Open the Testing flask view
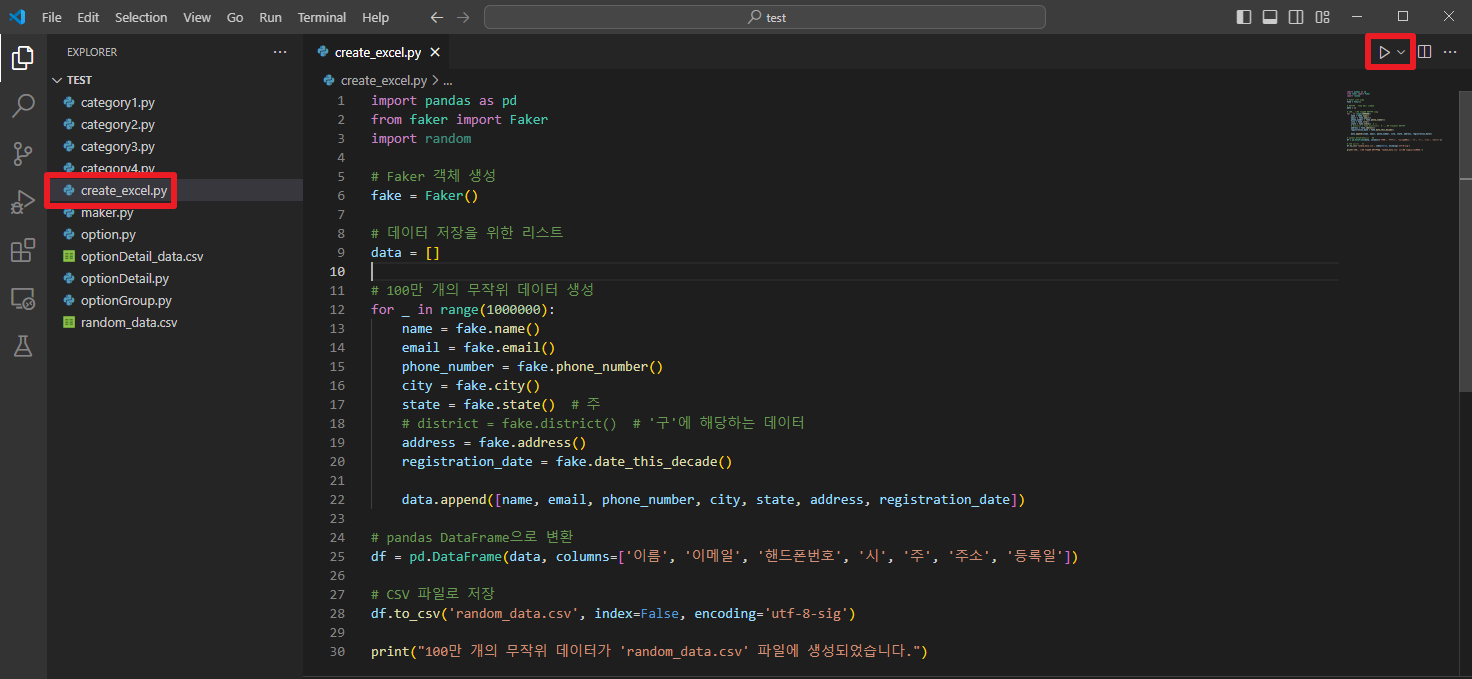The height and width of the screenshot is (679, 1472). (22, 346)
